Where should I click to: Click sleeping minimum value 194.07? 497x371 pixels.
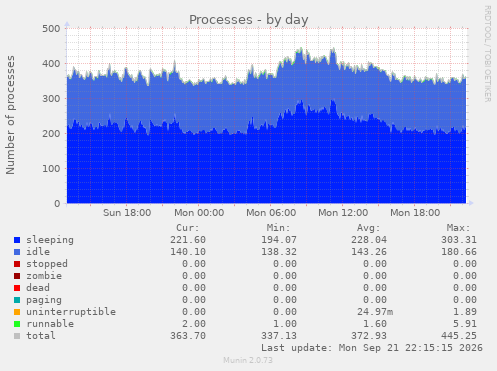tap(279, 240)
